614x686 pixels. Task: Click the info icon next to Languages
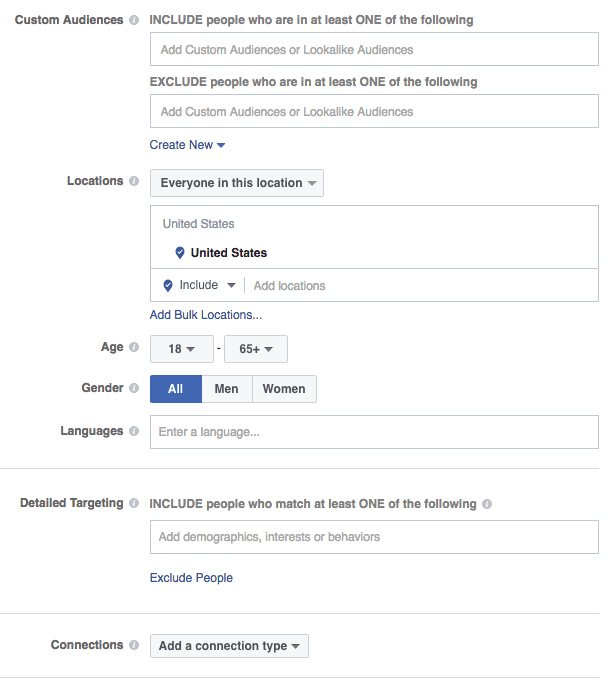coord(135,431)
